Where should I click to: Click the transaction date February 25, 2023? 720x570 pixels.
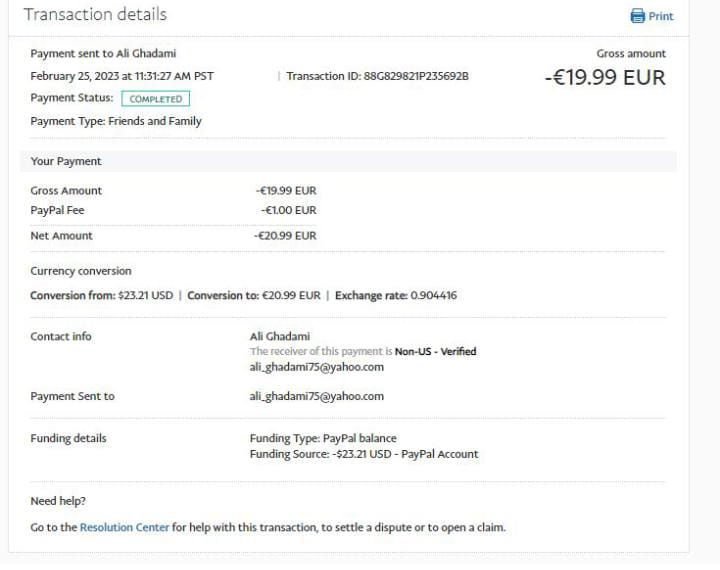pyautogui.click(x=122, y=76)
